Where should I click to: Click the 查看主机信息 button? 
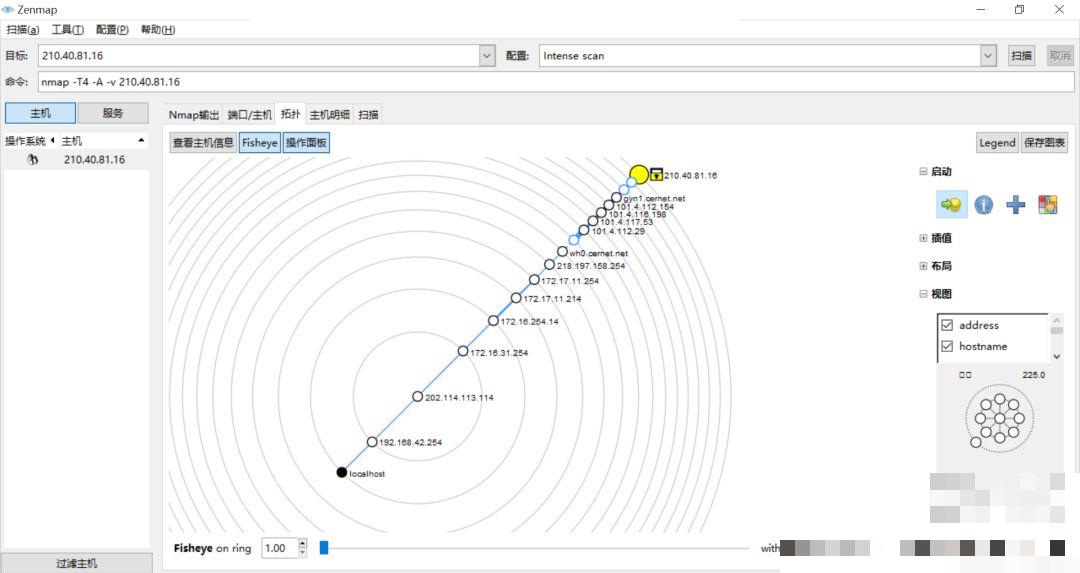tap(202, 143)
